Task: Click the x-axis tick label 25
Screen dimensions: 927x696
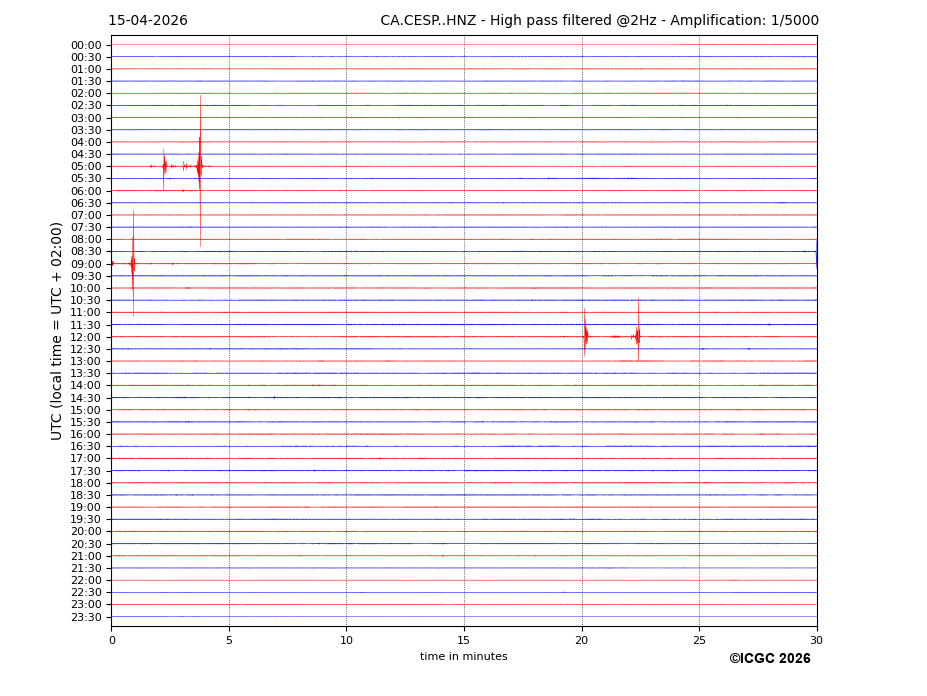Action: pos(699,640)
